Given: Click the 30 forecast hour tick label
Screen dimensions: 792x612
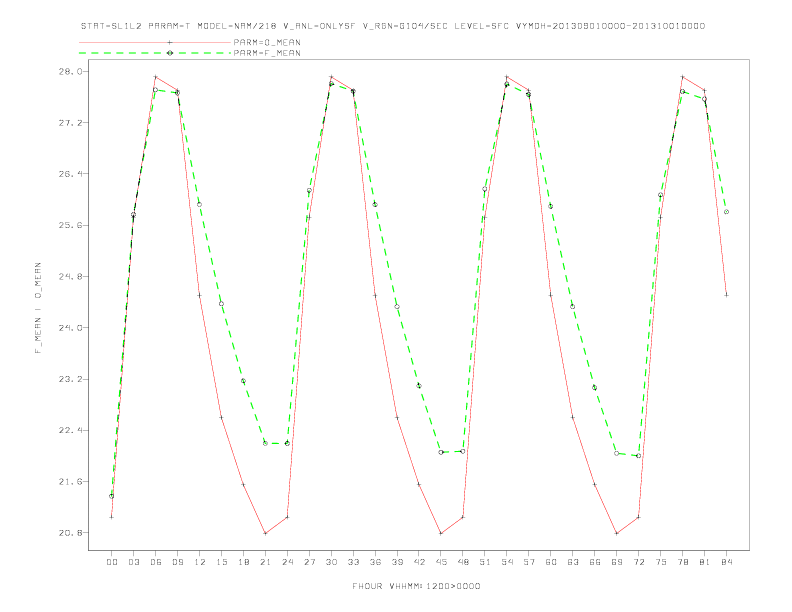Looking at the screenshot, I should pos(331,562).
